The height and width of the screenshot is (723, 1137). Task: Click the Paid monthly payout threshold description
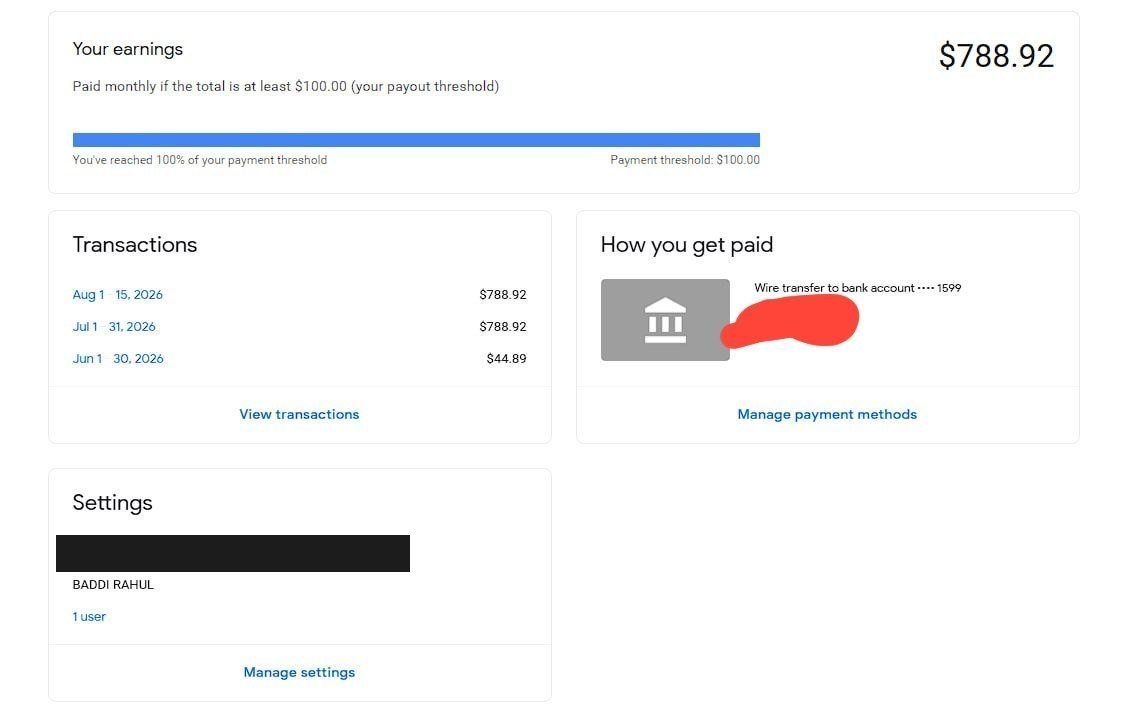click(286, 86)
